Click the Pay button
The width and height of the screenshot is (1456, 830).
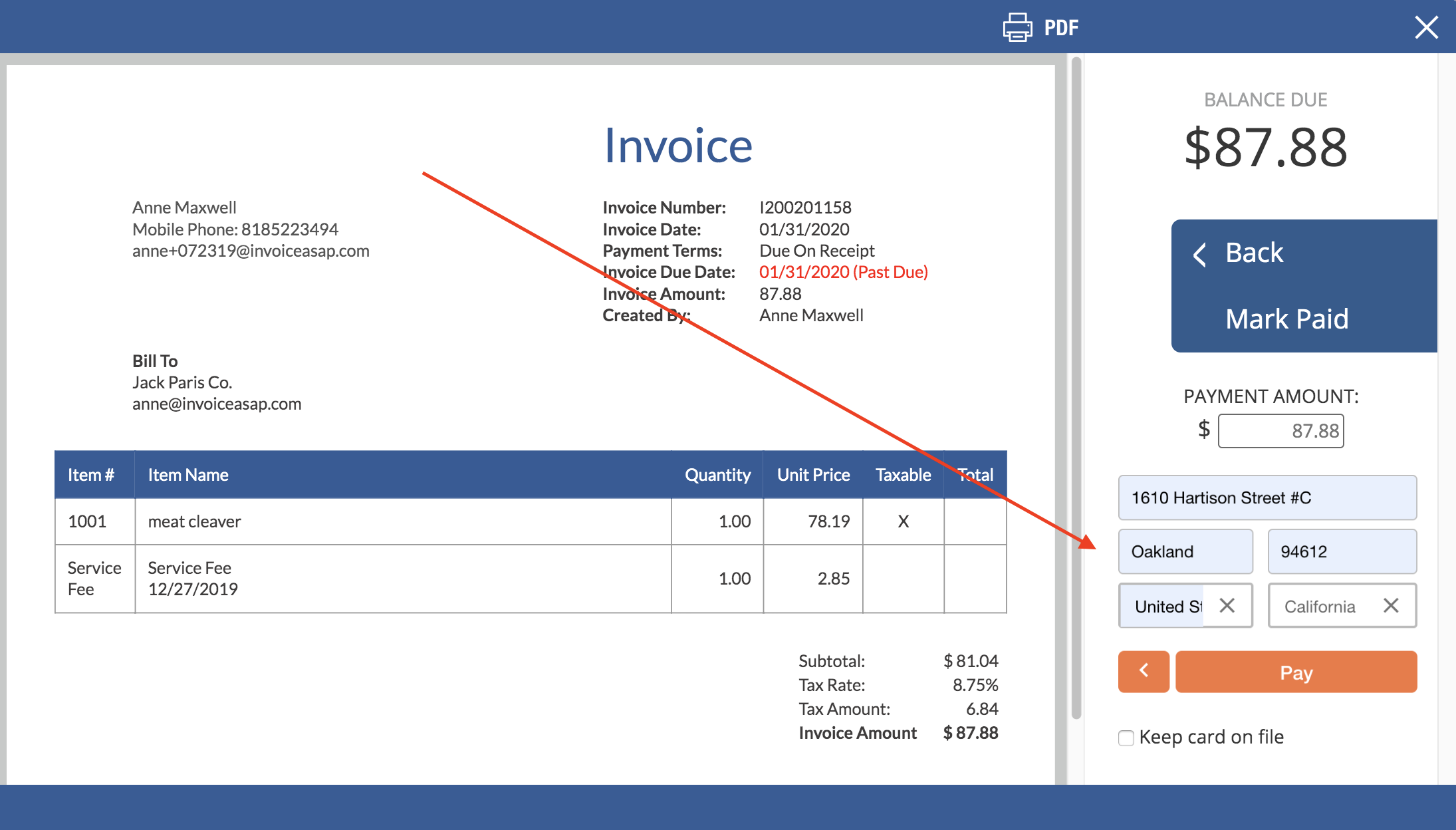tap(1296, 672)
